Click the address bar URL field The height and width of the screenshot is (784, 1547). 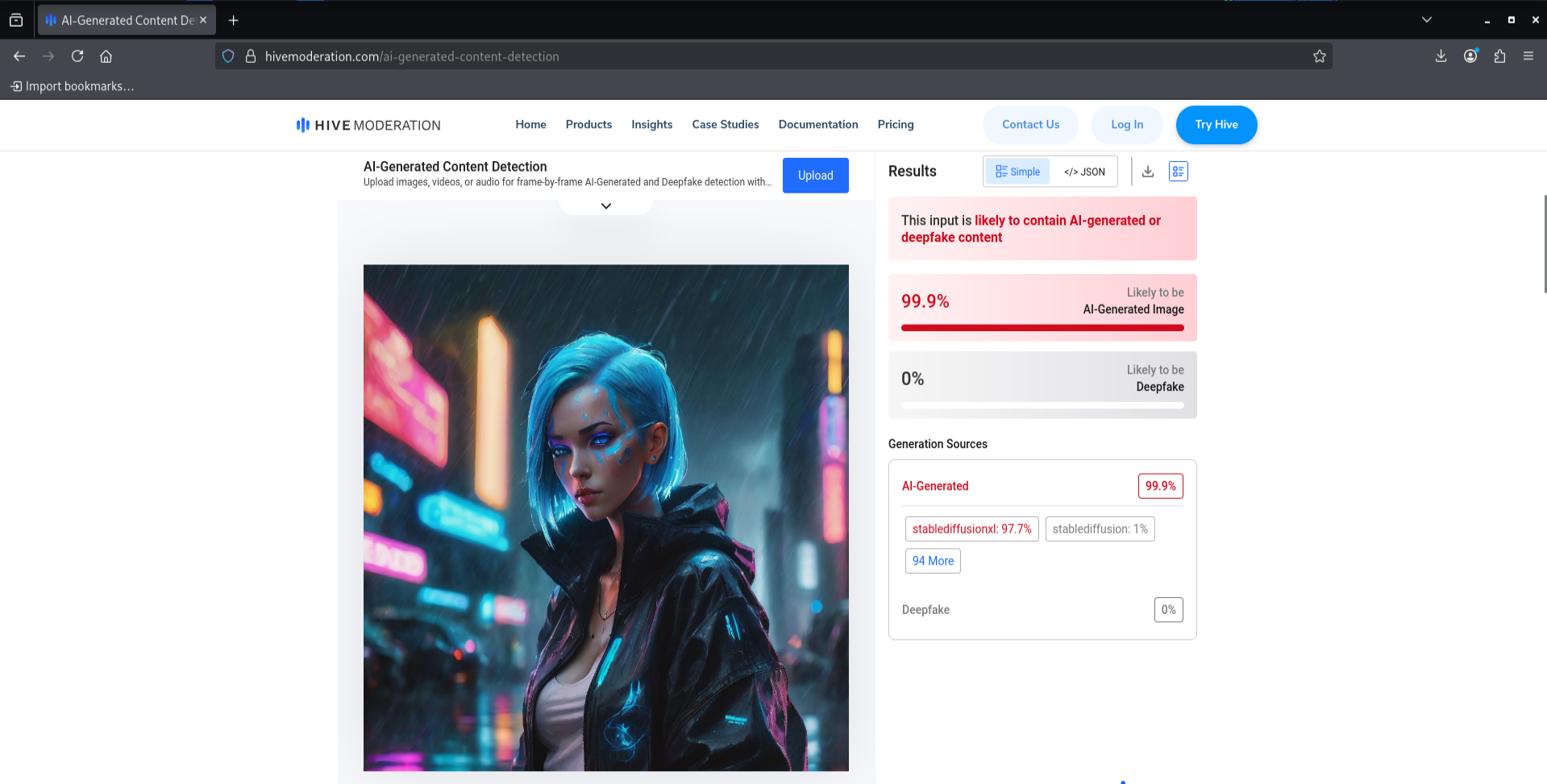(x=774, y=56)
